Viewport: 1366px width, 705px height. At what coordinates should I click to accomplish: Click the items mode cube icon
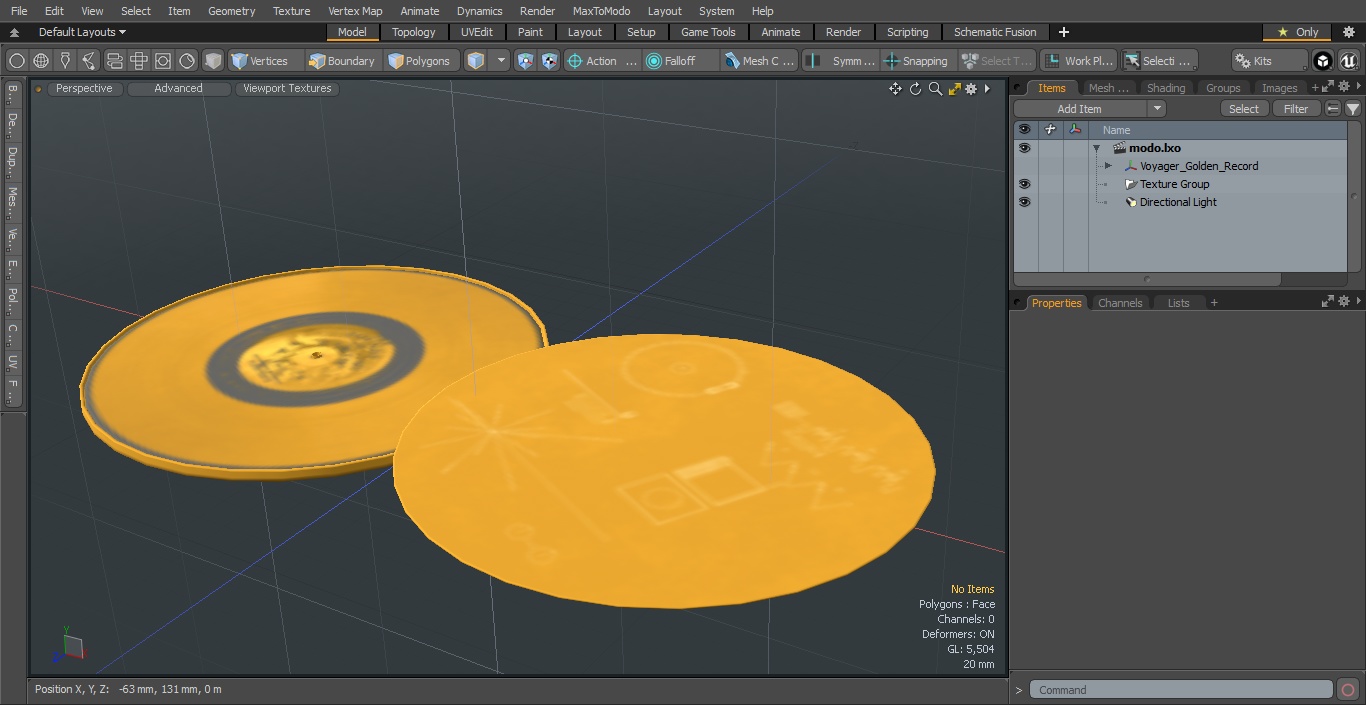(x=476, y=61)
